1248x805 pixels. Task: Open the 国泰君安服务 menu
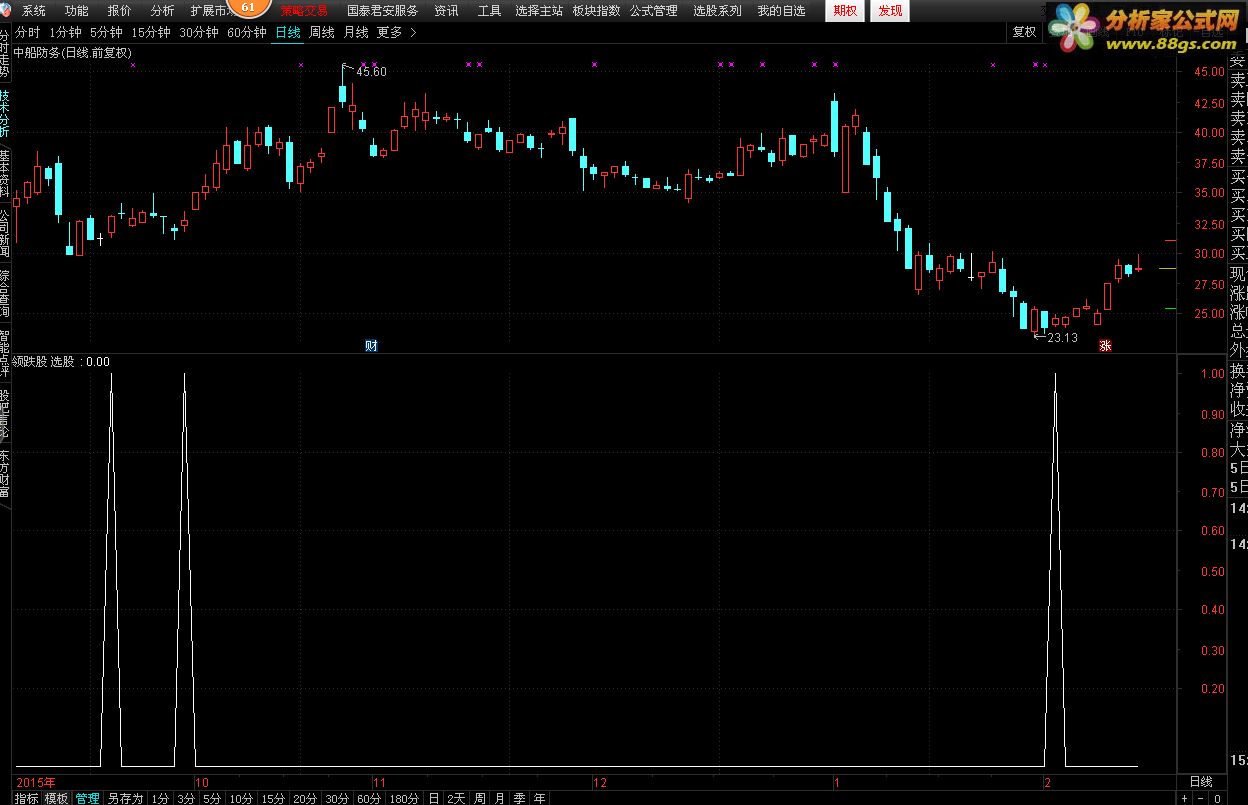pyautogui.click(x=382, y=11)
